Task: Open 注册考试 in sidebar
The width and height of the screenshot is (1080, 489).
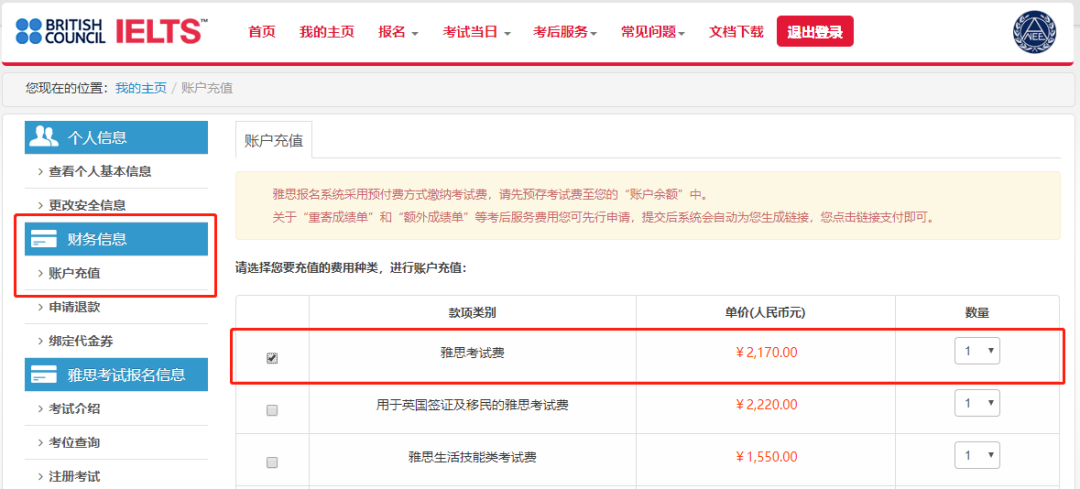Action: 74,476
